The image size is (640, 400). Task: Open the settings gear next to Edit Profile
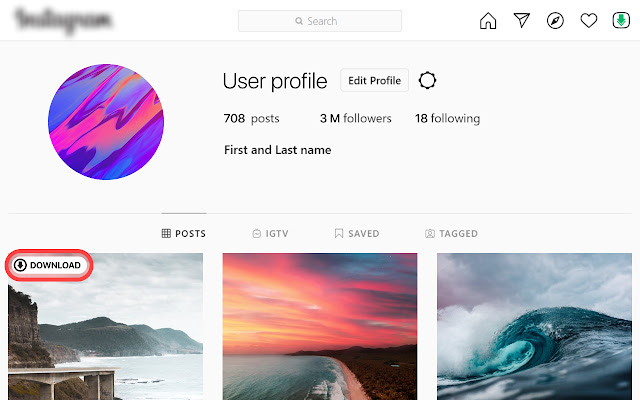427,80
